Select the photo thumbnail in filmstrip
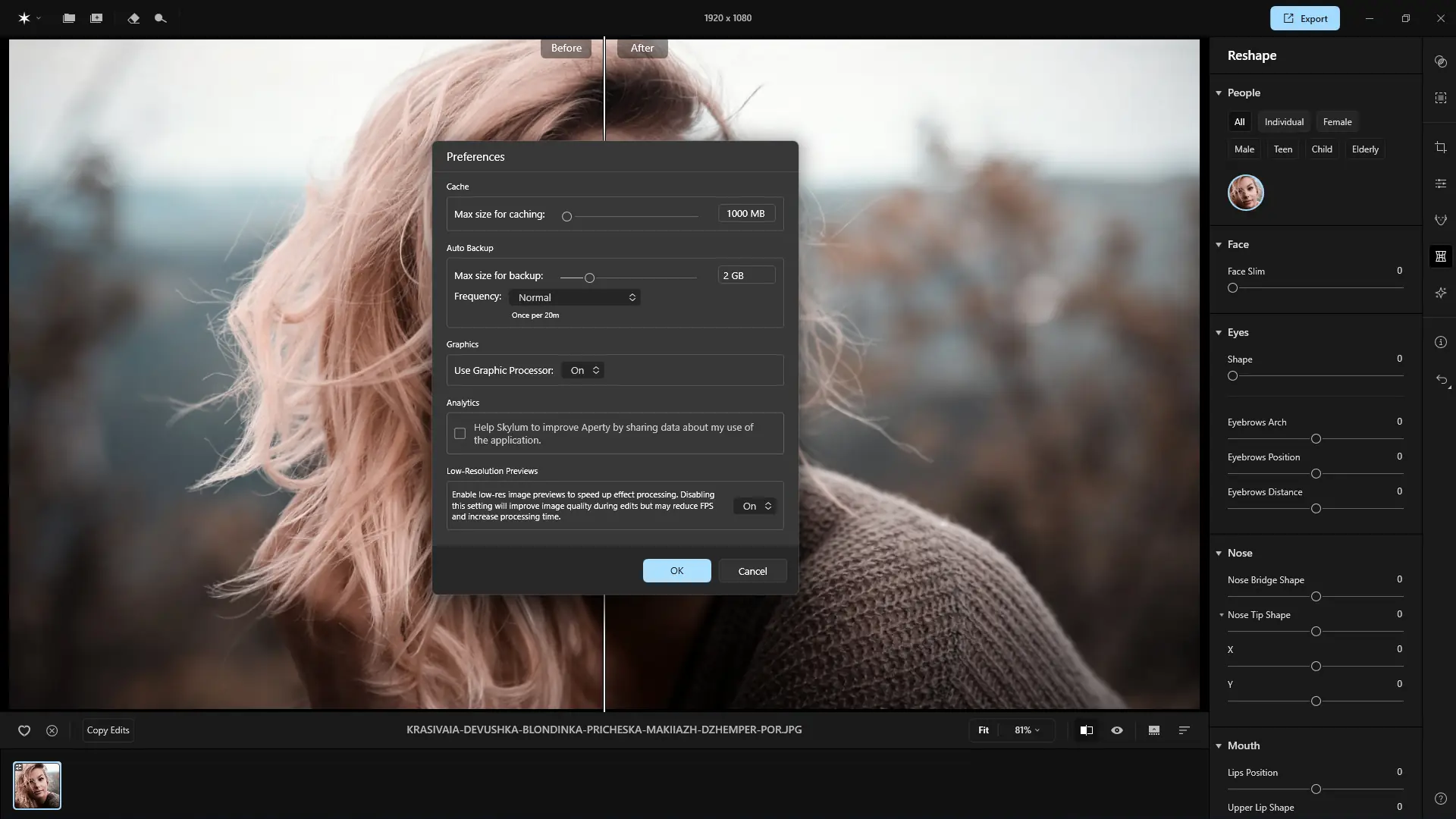The width and height of the screenshot is (1456, 819). click(37, 786)
